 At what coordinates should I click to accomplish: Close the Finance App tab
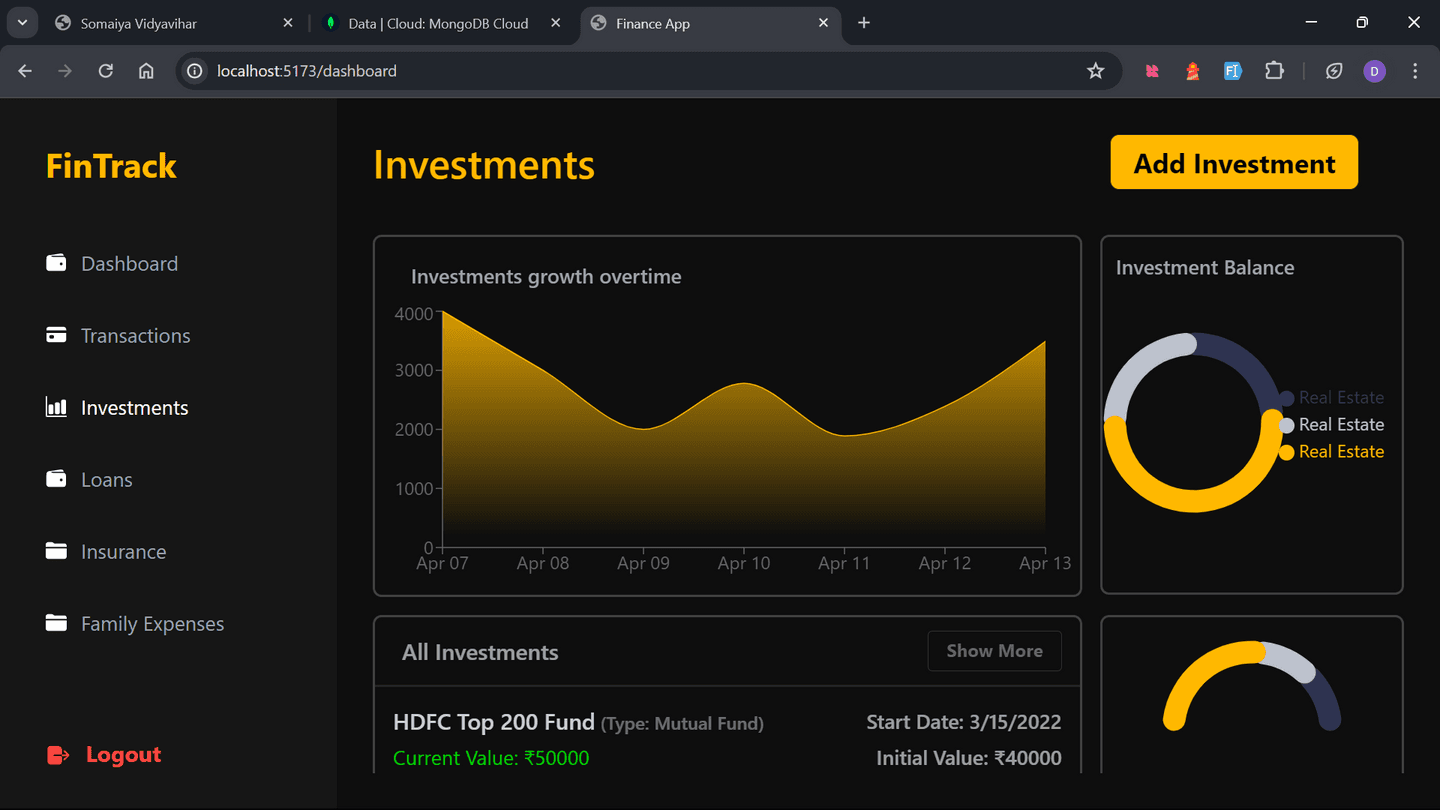pos(824,23)
